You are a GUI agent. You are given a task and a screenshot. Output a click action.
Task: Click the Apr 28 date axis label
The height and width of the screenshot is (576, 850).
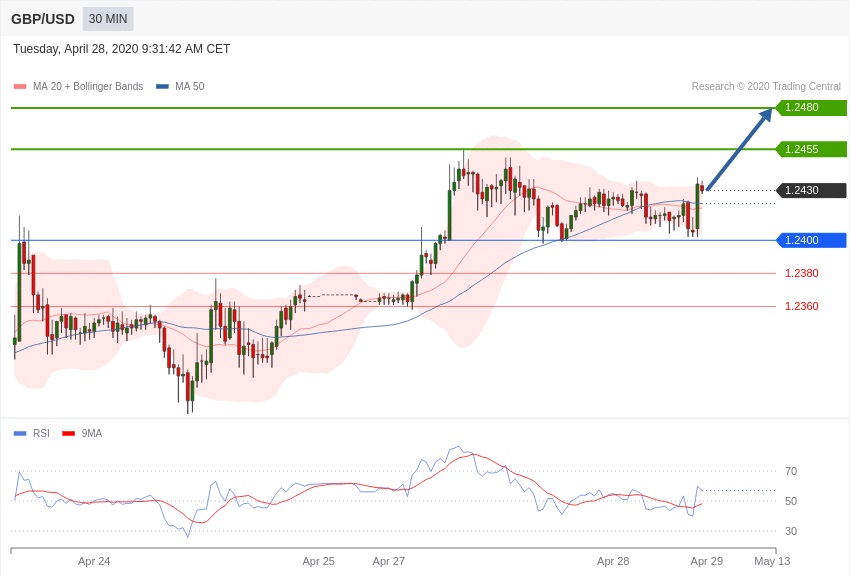(x=613, y=561)
